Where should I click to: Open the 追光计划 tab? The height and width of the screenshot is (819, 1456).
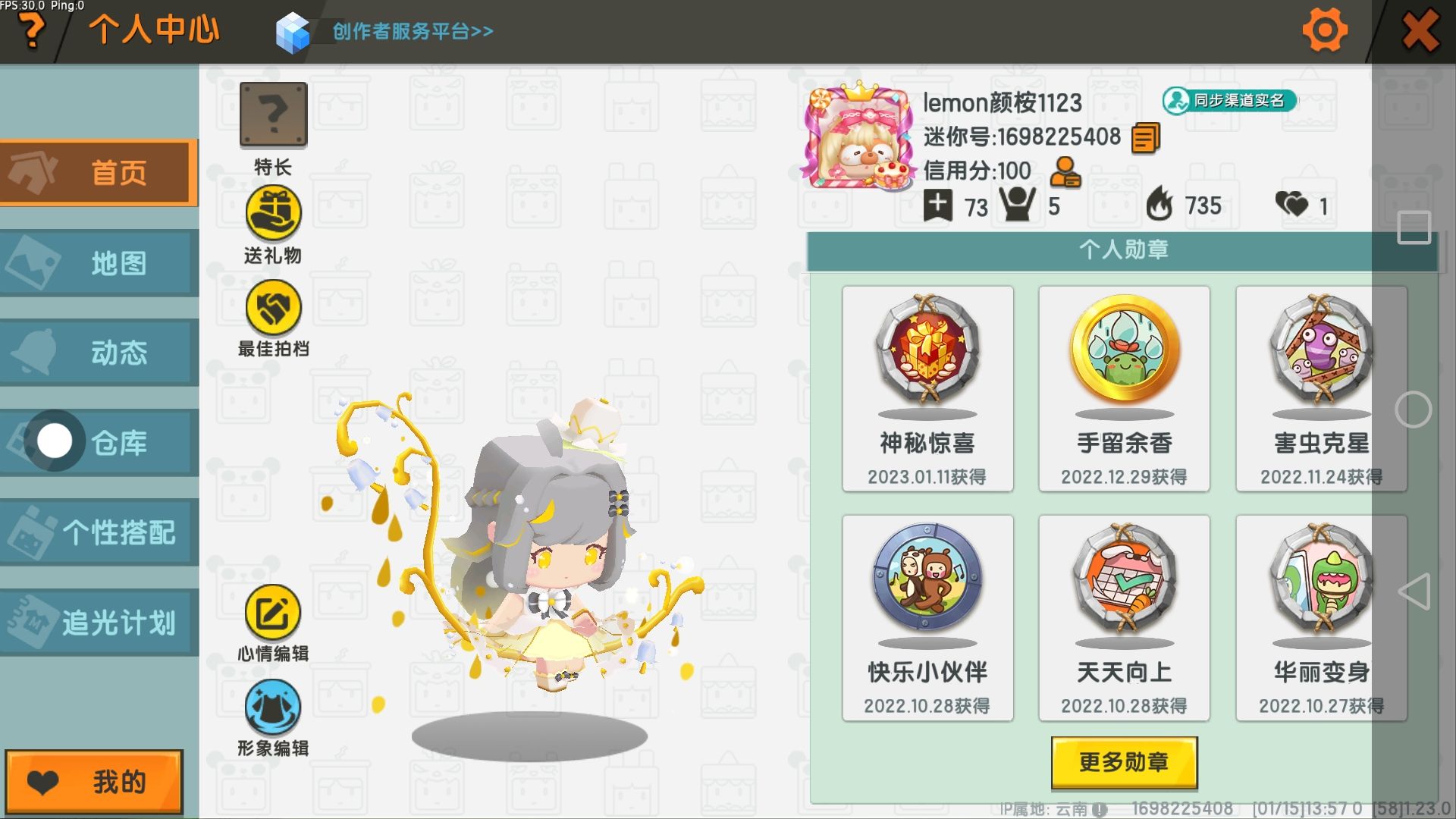coord(99,623)
